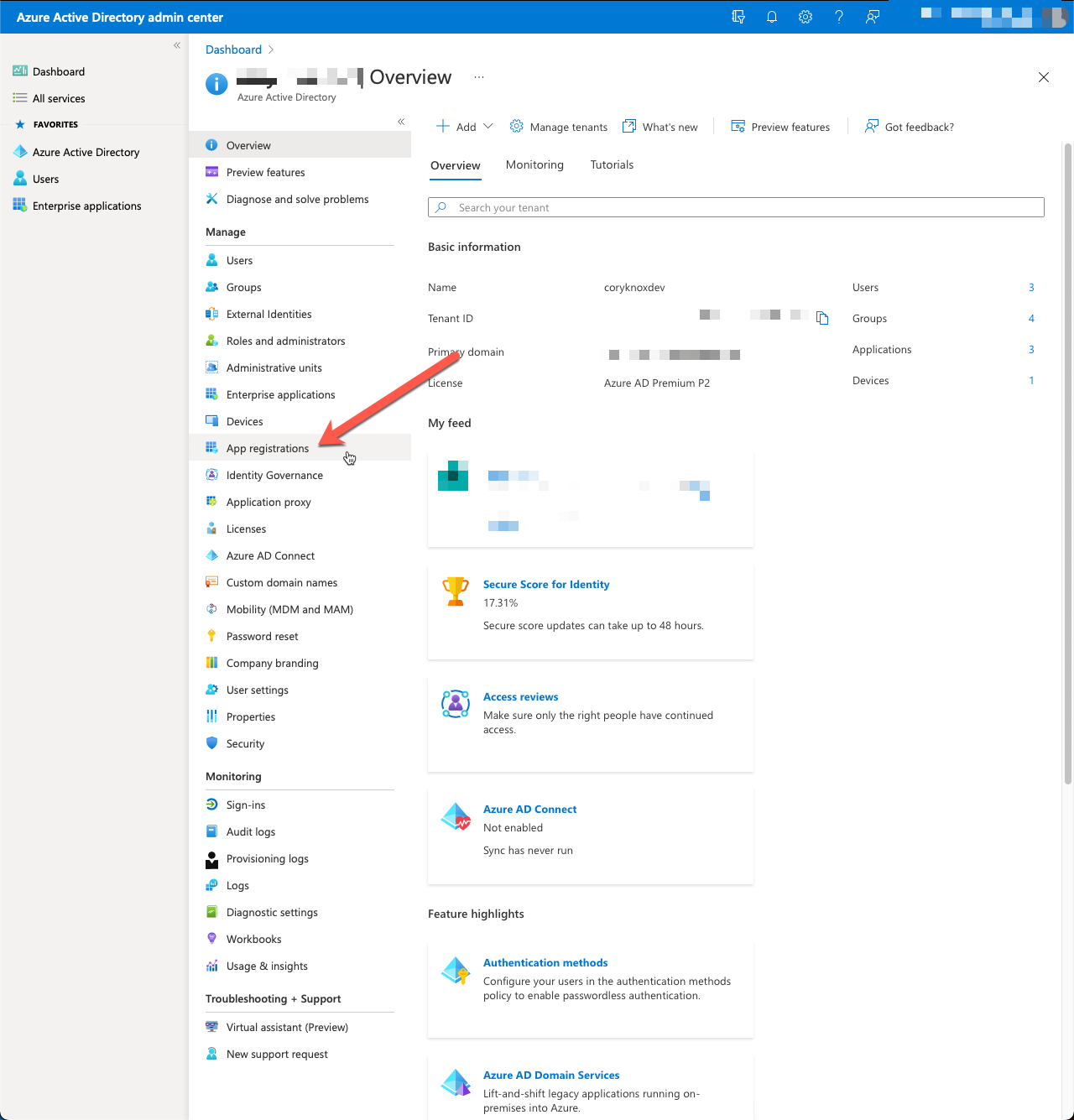Click the Password reset key icon
Screen dimensions: 1074x1120
click(x=212, y=636)
